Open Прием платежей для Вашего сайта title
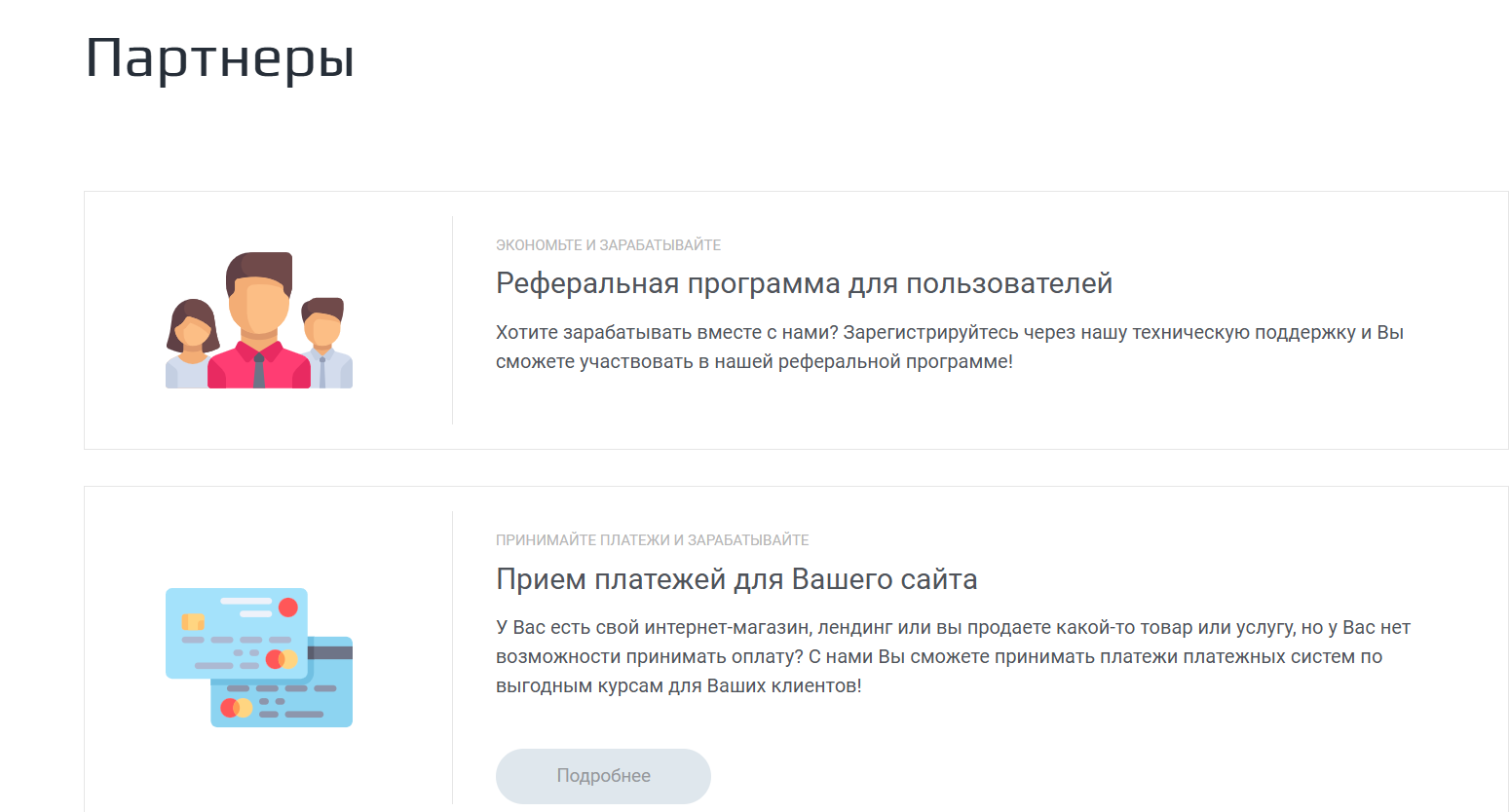 [x=736, y=579]
